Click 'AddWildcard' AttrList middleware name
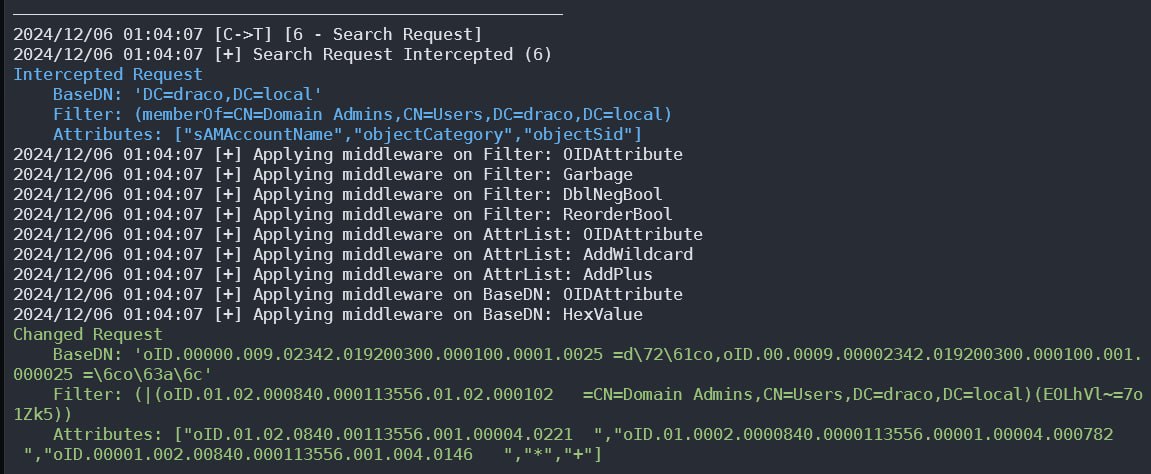 pyautogui.click(x=638, y=255)
